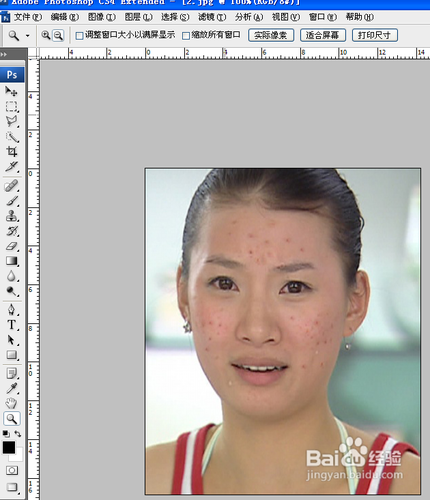This screenshot has width=430, height=500.
Task: Select the Pen tool
Action: [x=11, y=310]
